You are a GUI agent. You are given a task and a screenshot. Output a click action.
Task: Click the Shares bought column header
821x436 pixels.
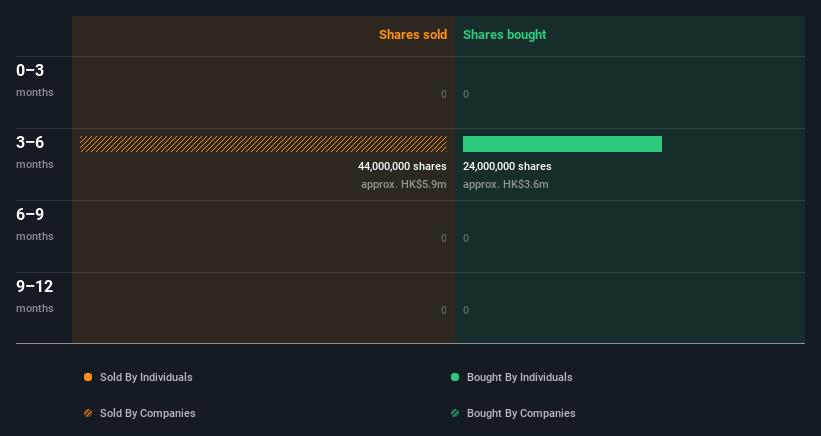pos(504,35)
